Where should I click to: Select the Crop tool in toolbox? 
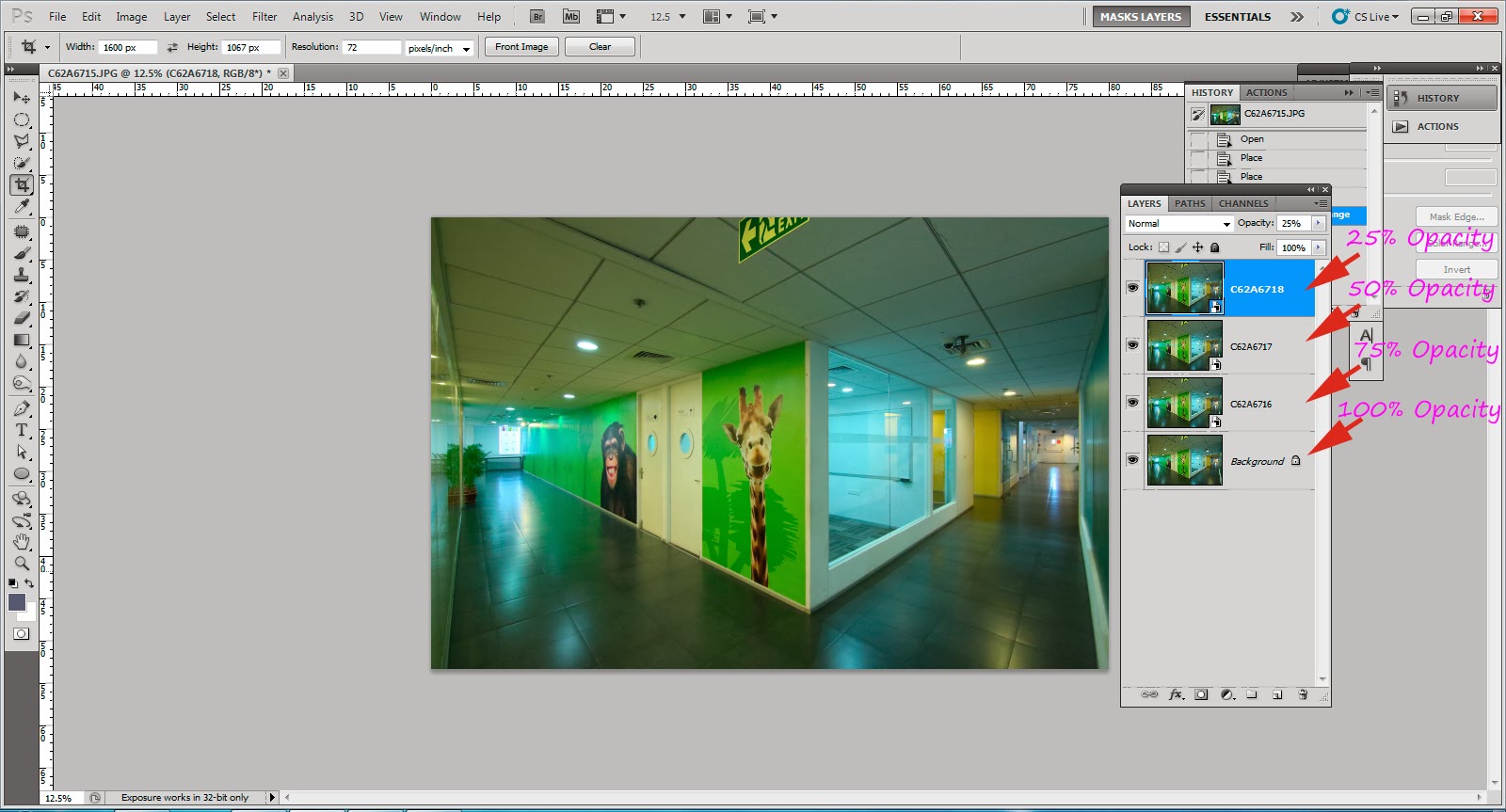22,184
